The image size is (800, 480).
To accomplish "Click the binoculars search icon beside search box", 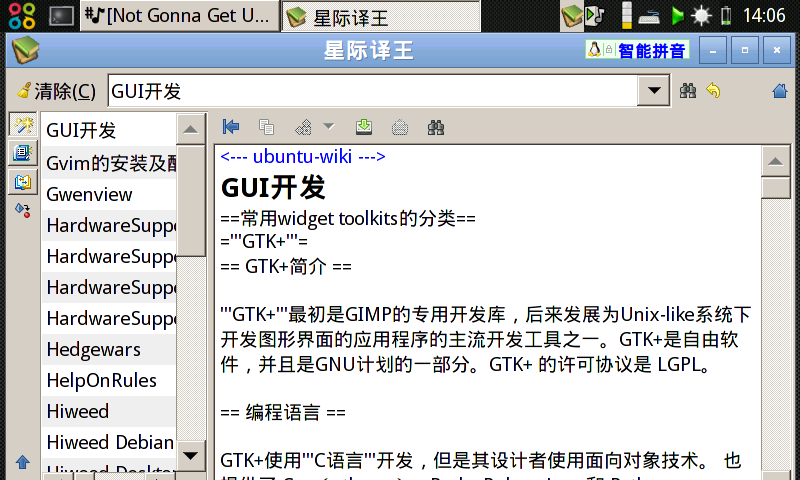I will pyautogui.click(x=688, y=91).
